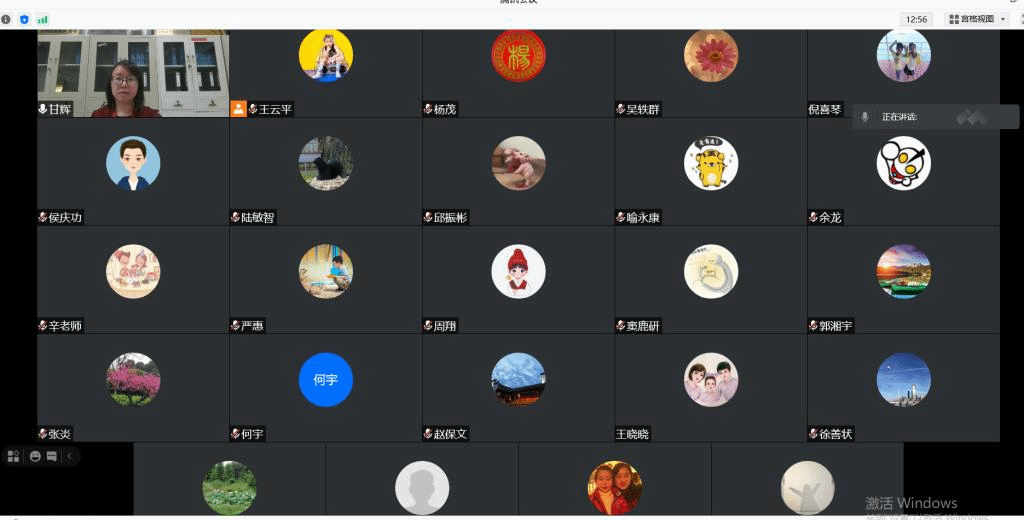
Task: Click the orange host badge beside 王云平
Action: coord(238,108)
